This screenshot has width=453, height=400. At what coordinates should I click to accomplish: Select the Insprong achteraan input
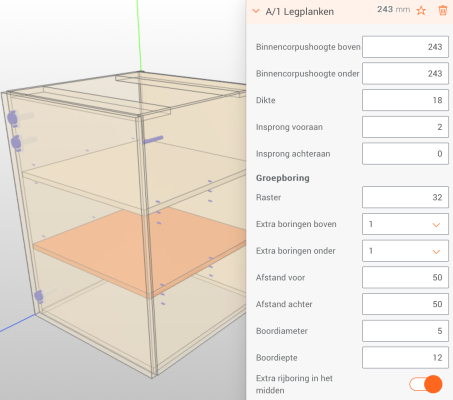click(405, 154)
